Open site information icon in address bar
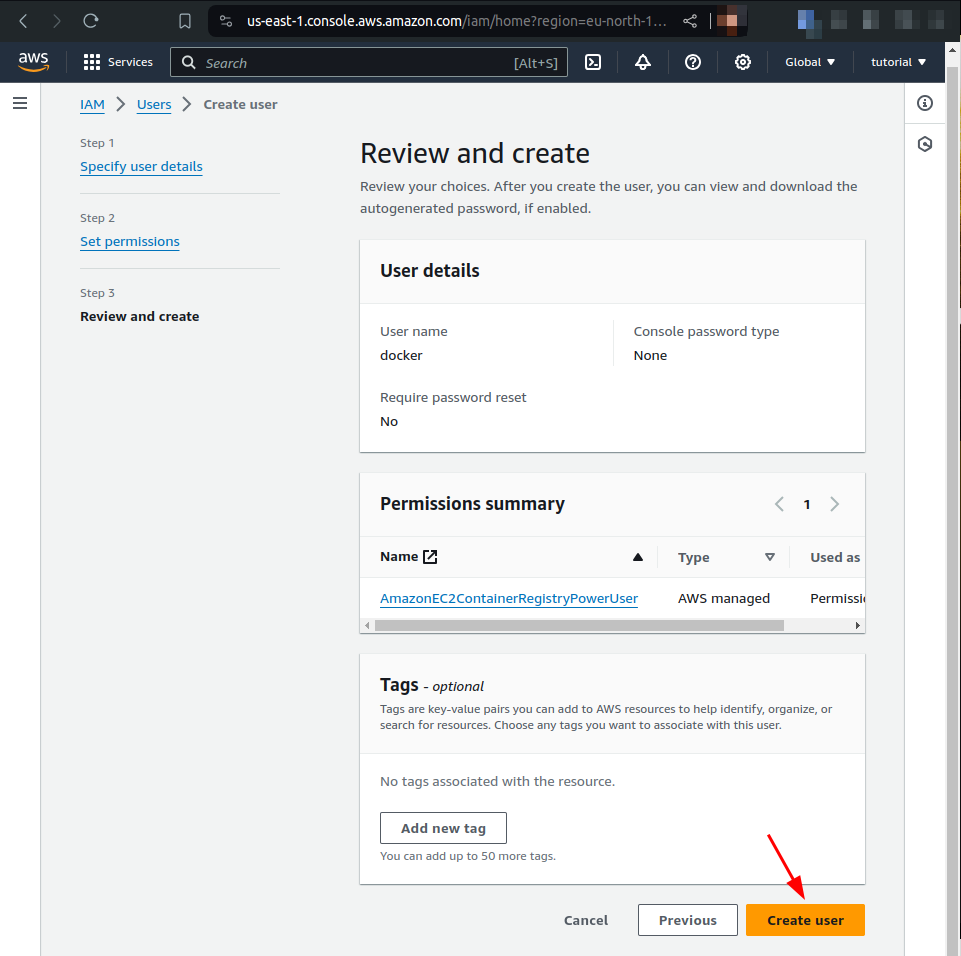Image resolution: width=961 pixels, height=956 pixels. (226, 21)
